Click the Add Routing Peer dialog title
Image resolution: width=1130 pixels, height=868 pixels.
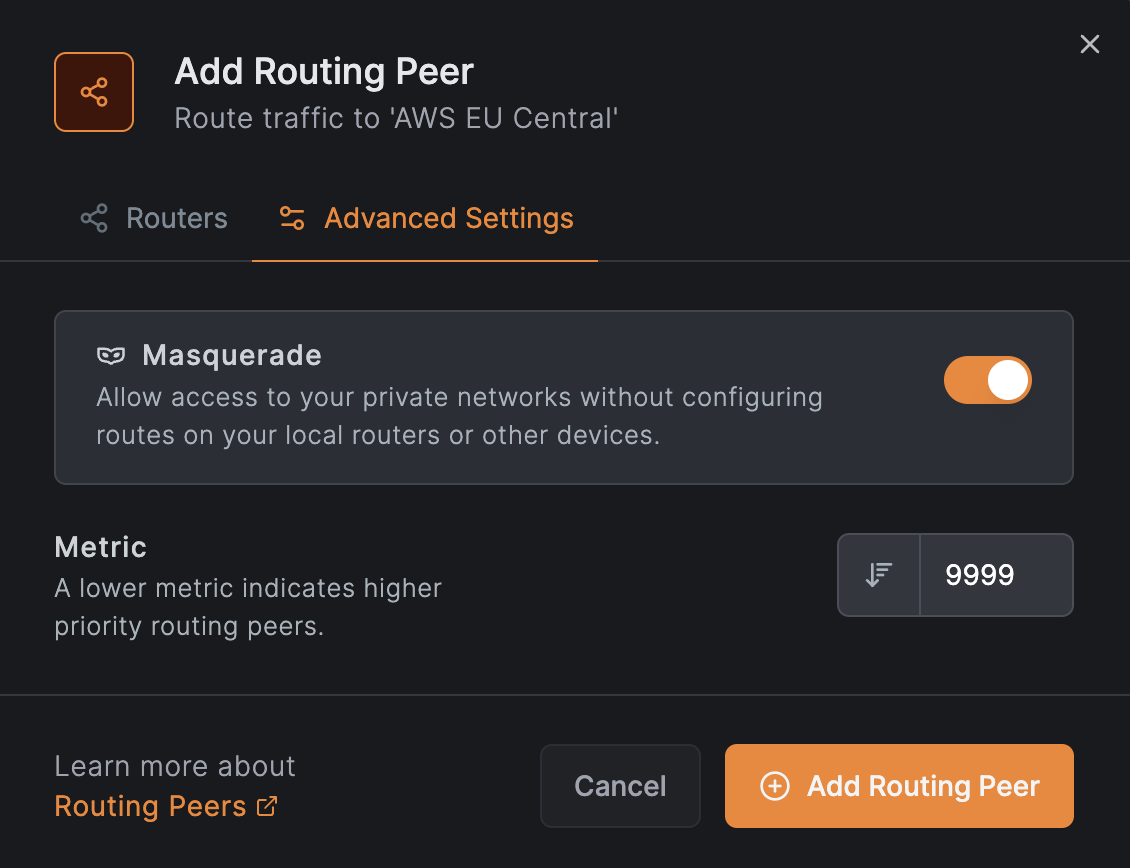pyautogui.click(x=324, y=71)
